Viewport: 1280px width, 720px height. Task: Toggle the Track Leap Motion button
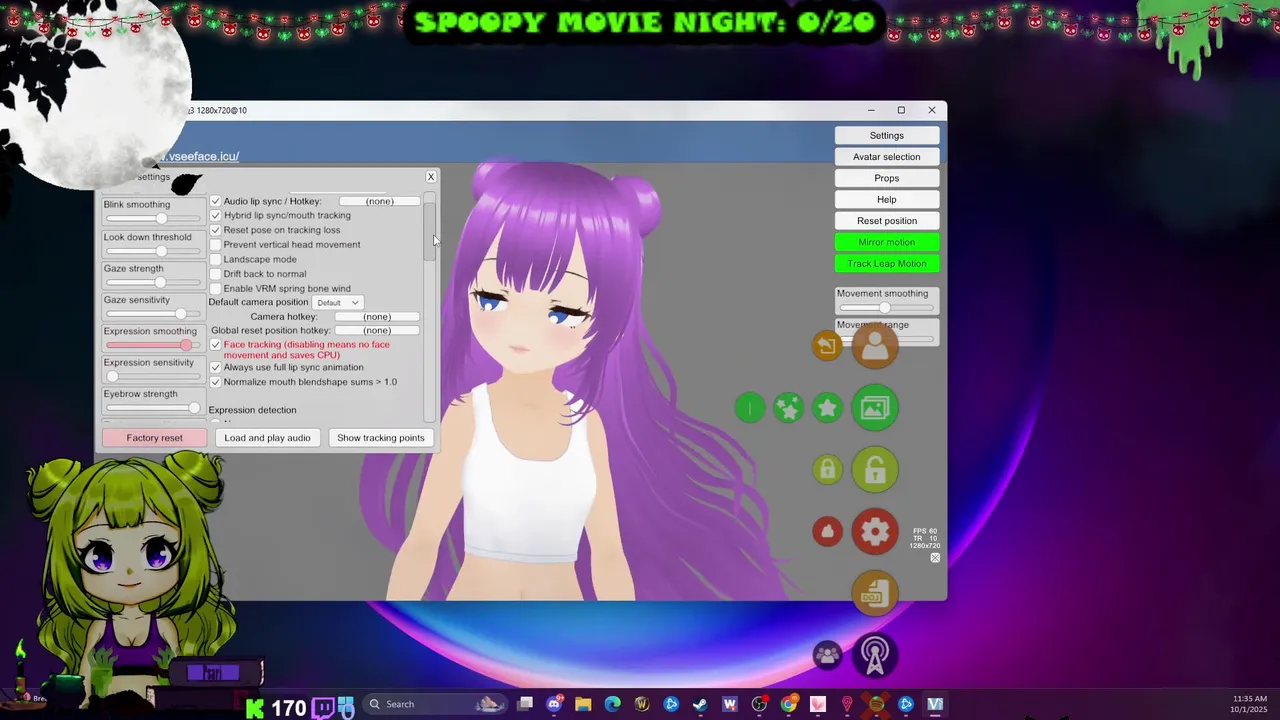[887, 263]
